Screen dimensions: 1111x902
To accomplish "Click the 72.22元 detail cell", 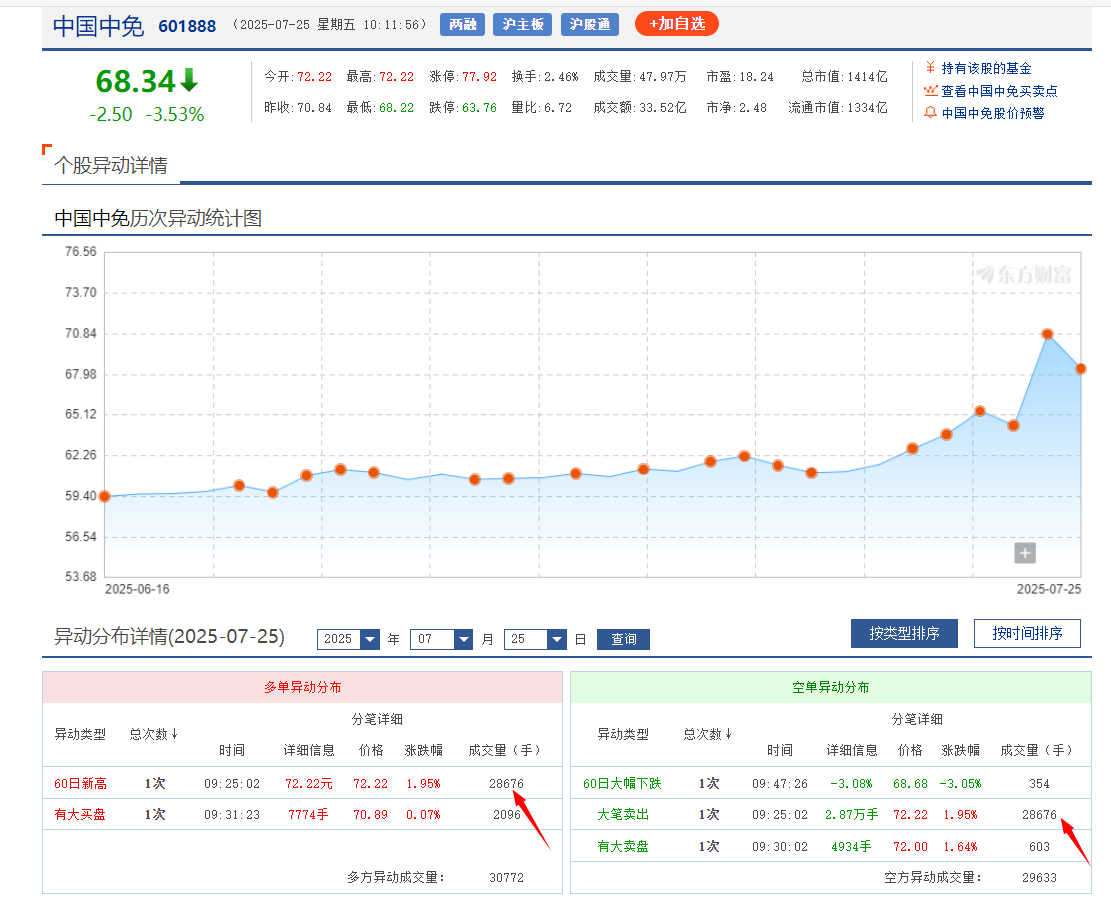I will click(309, 784).
